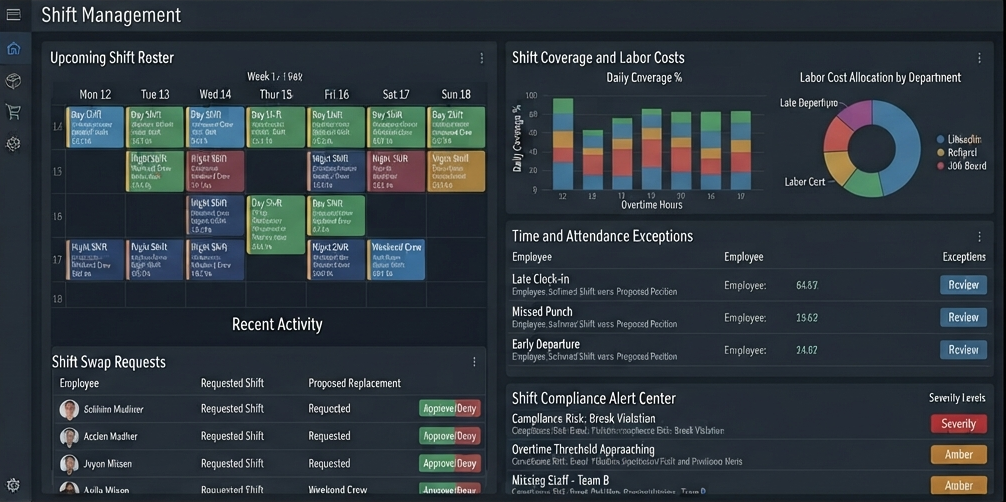Screen dimensions: 1006x502
Task: Open Upcoming Shift Roster options menu
Action: 482,58
